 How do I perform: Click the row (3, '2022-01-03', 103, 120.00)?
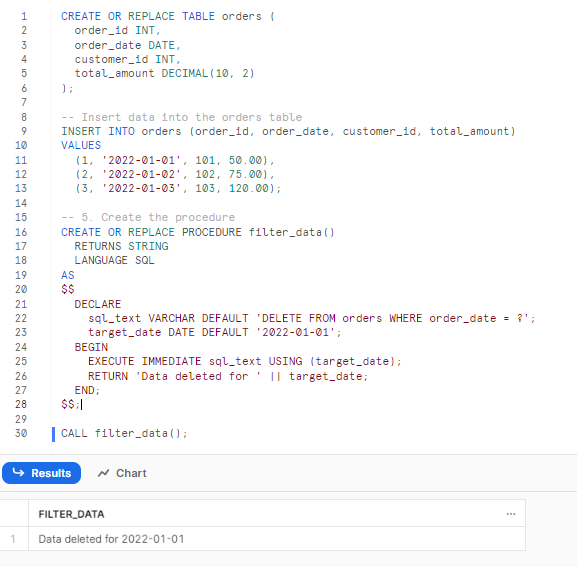(178, 188)
